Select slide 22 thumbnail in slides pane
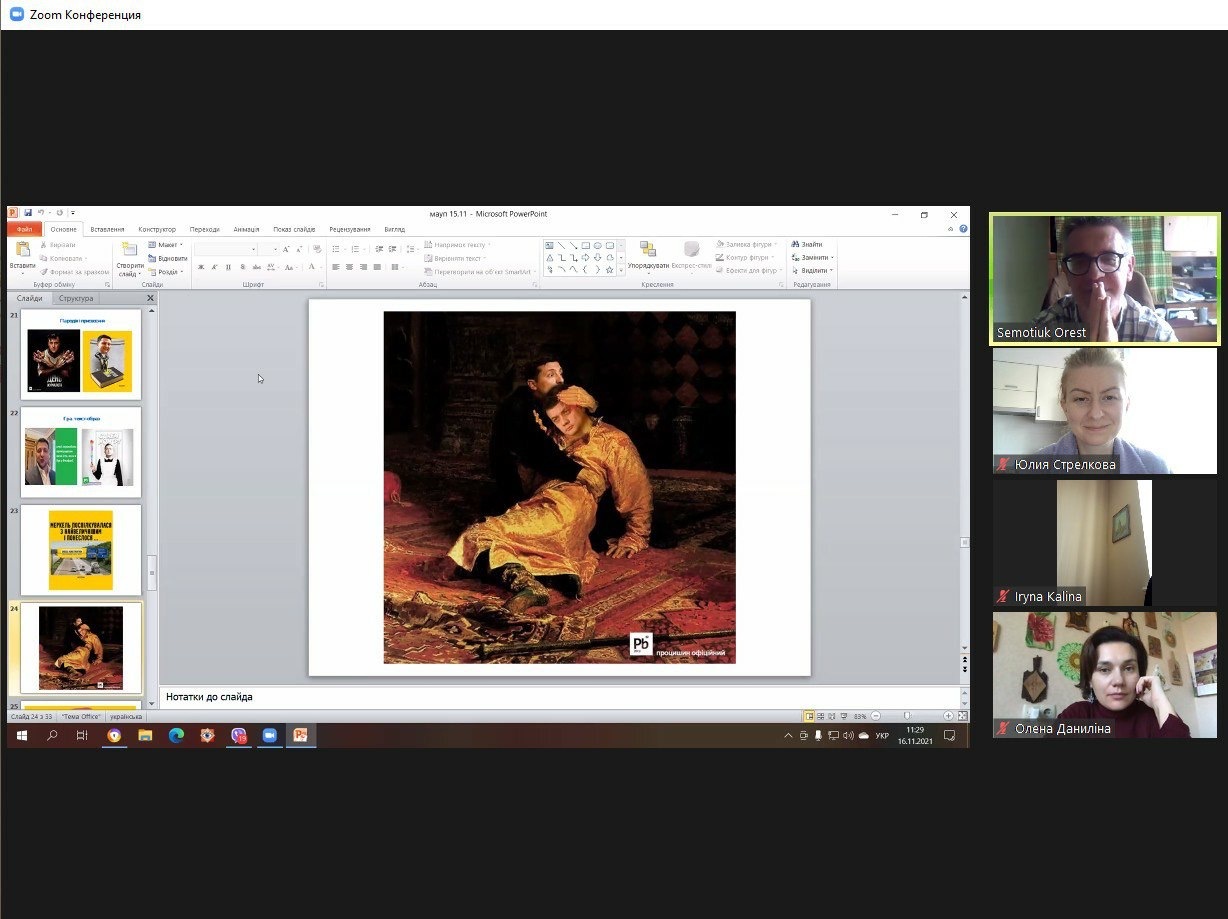Viewport: 1228px width, 919px height. [80, 452]
